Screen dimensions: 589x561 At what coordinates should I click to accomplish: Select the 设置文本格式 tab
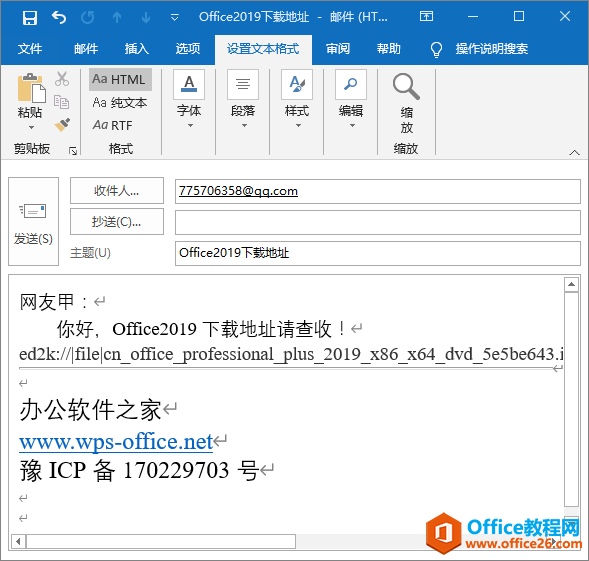click(x=263, y=49)
